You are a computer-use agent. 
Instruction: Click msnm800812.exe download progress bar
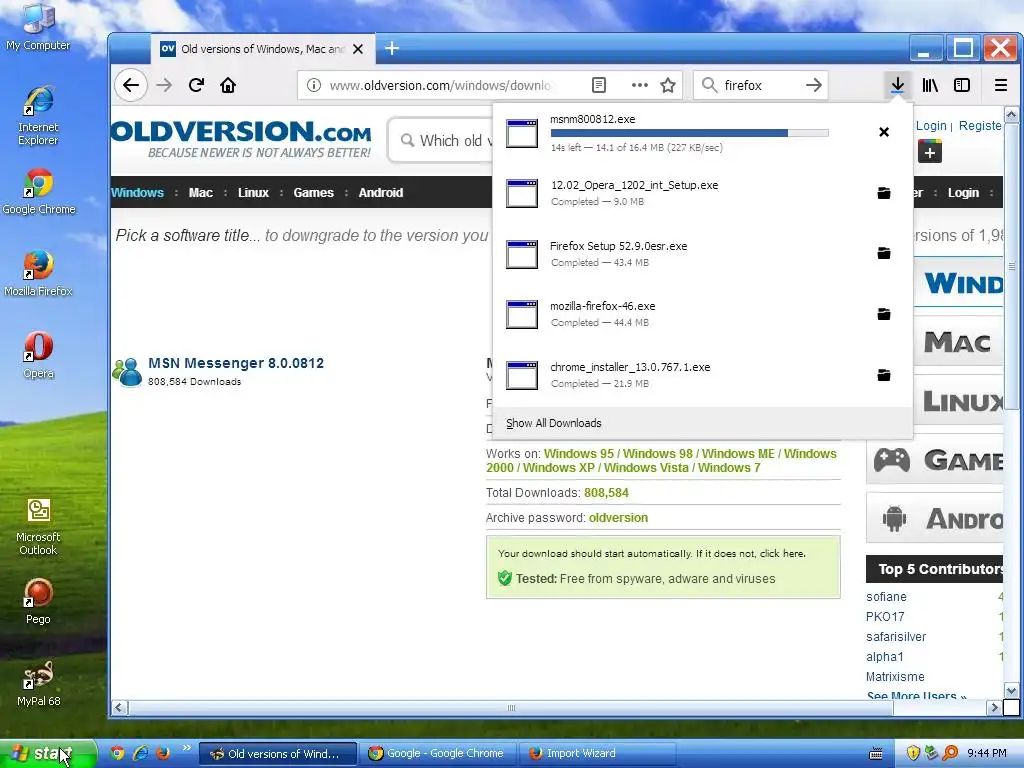point(690,133)
